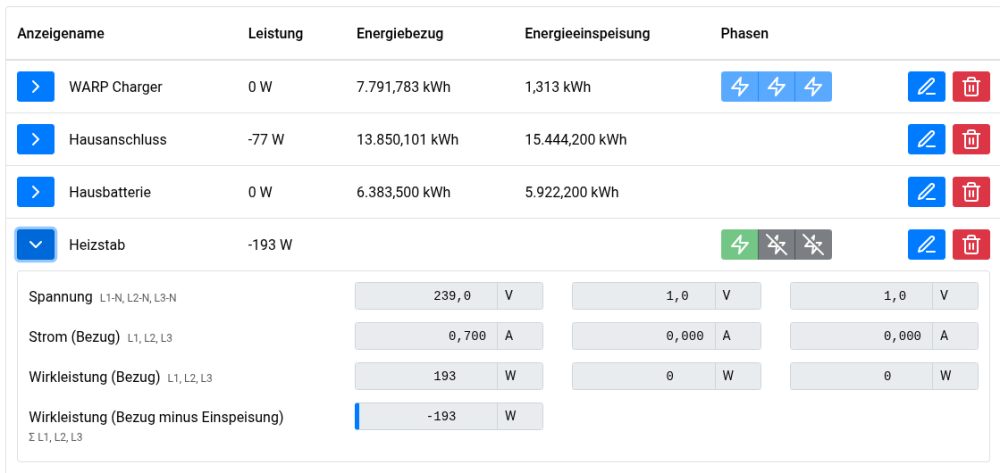Screen dimensions: 1000x473
Task: Click Heizstab's green active phase L1 indicator
Action: click(x=739, y=244)
